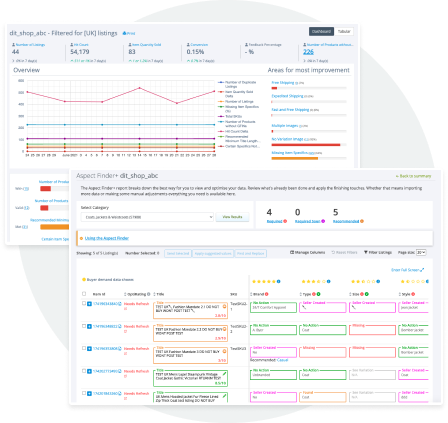448x423 pixels.
Task: Expand the fifth listing row with plus icon
Action: pos(89,394)
